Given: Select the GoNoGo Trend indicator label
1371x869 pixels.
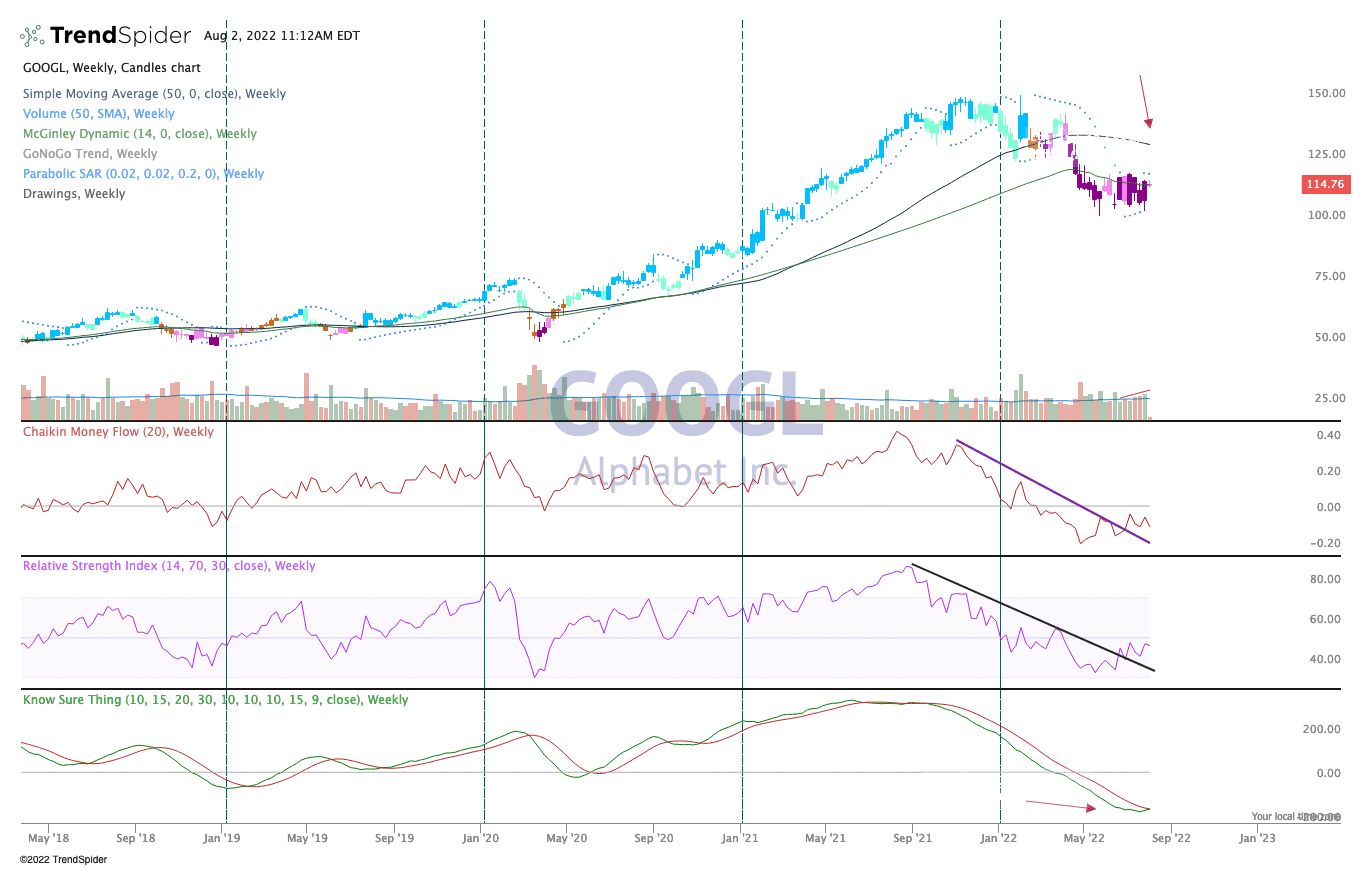Looking at the screenshot, I should tap(90, 154).
